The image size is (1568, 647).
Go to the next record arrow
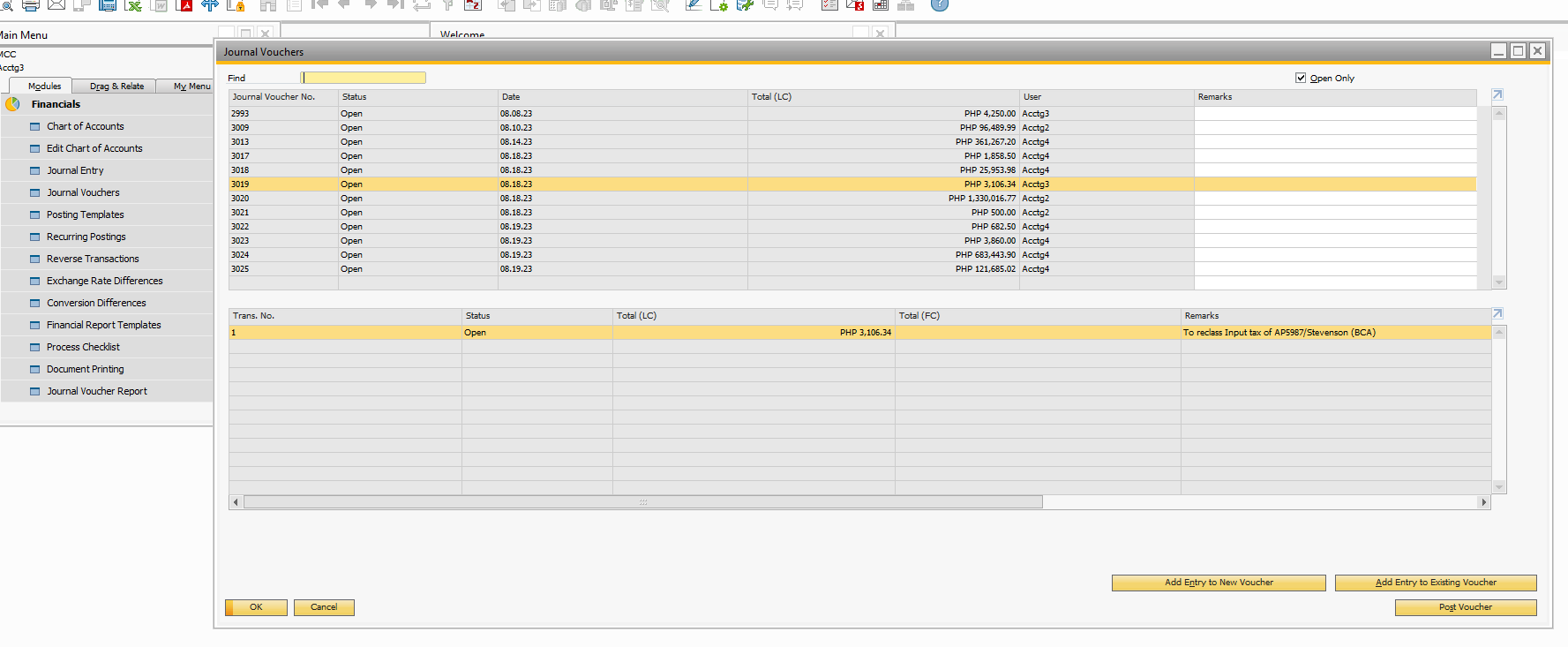371,5
